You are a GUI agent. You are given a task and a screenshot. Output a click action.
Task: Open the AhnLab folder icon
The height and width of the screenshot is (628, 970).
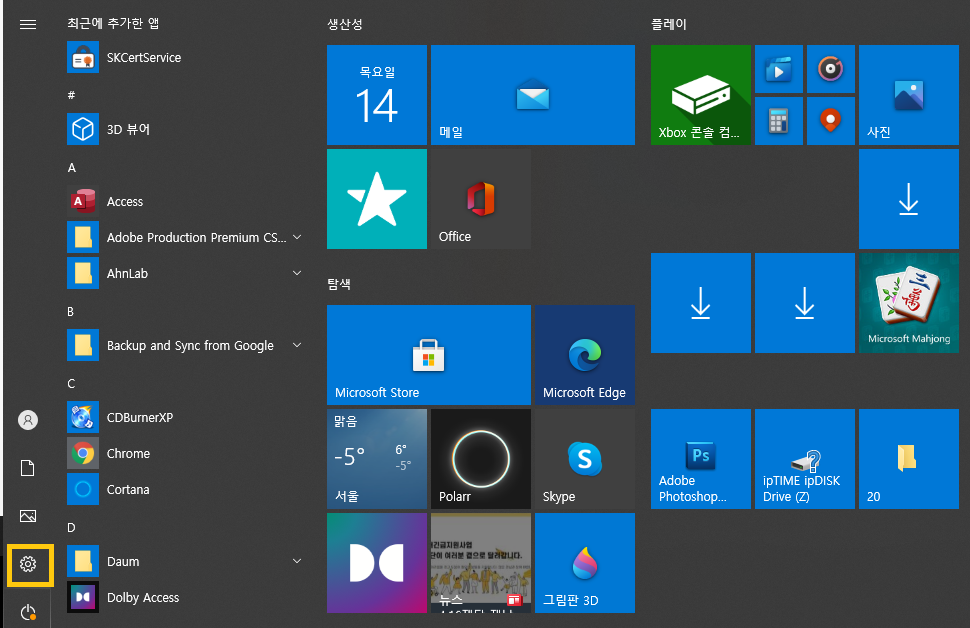click(83, 273)
